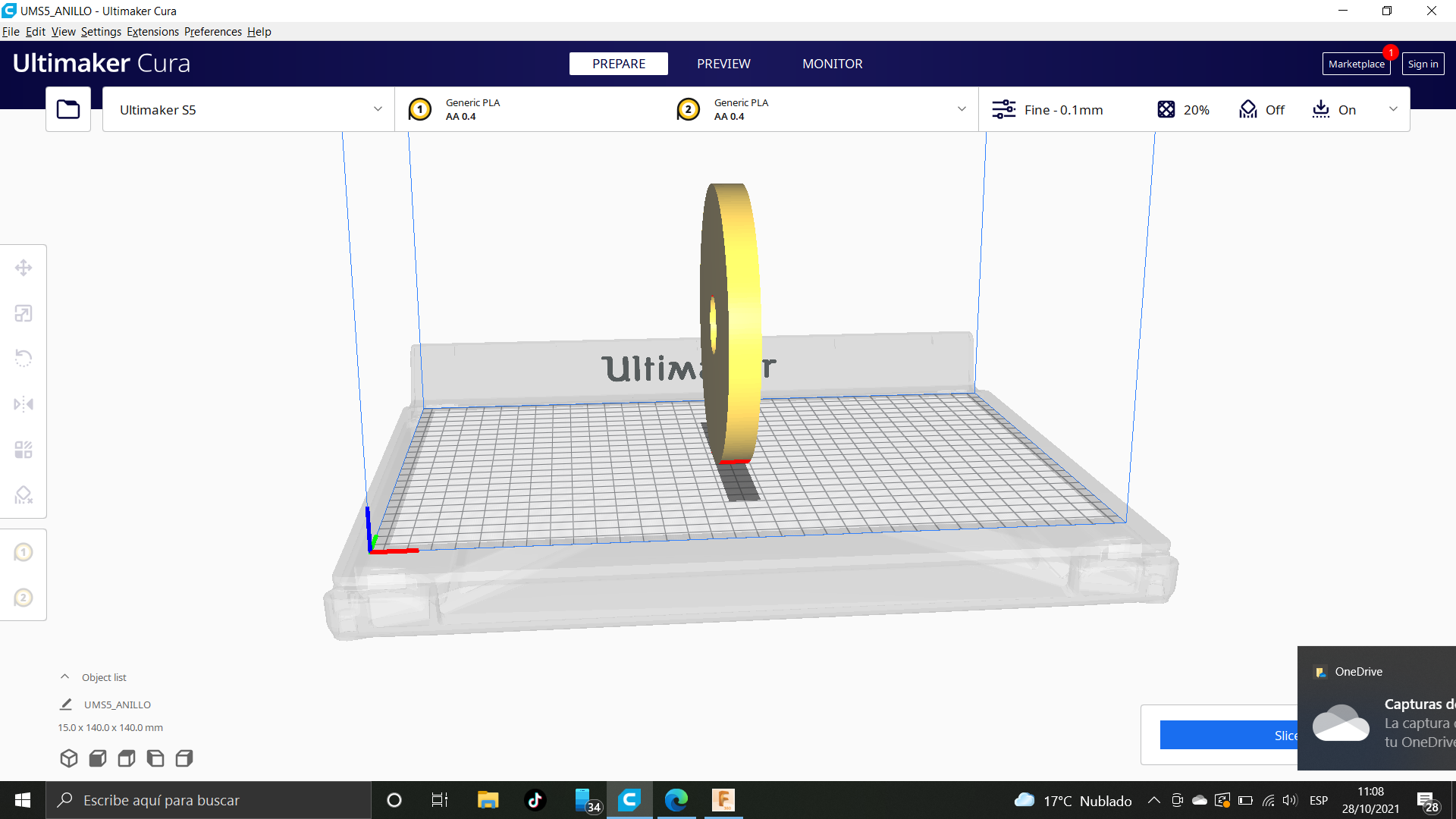Switch to MONITOR stage
Viewport: 1456px width, 819px height.
click(833, 64)
